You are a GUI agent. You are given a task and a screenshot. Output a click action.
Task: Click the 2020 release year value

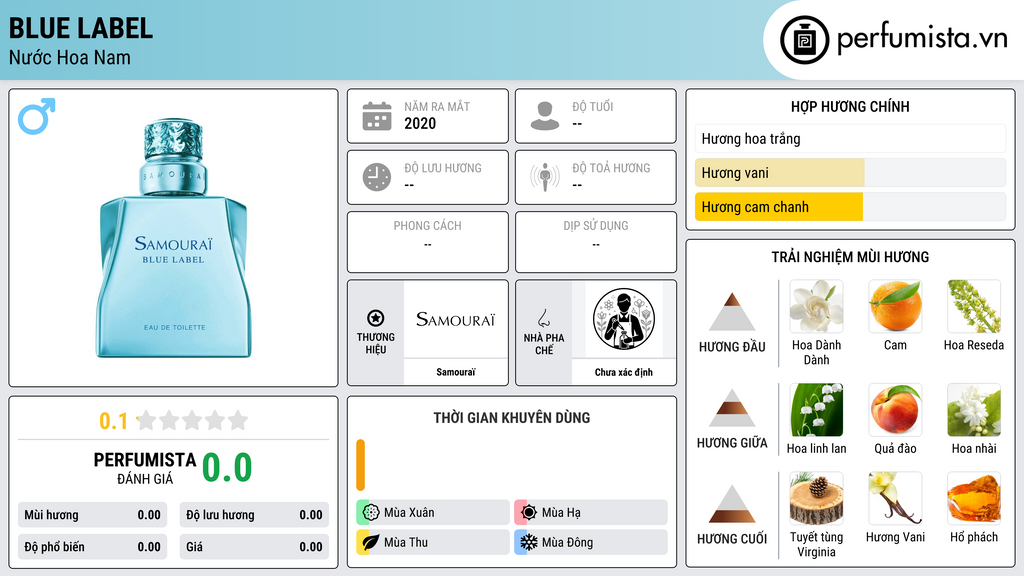point(420,123)
